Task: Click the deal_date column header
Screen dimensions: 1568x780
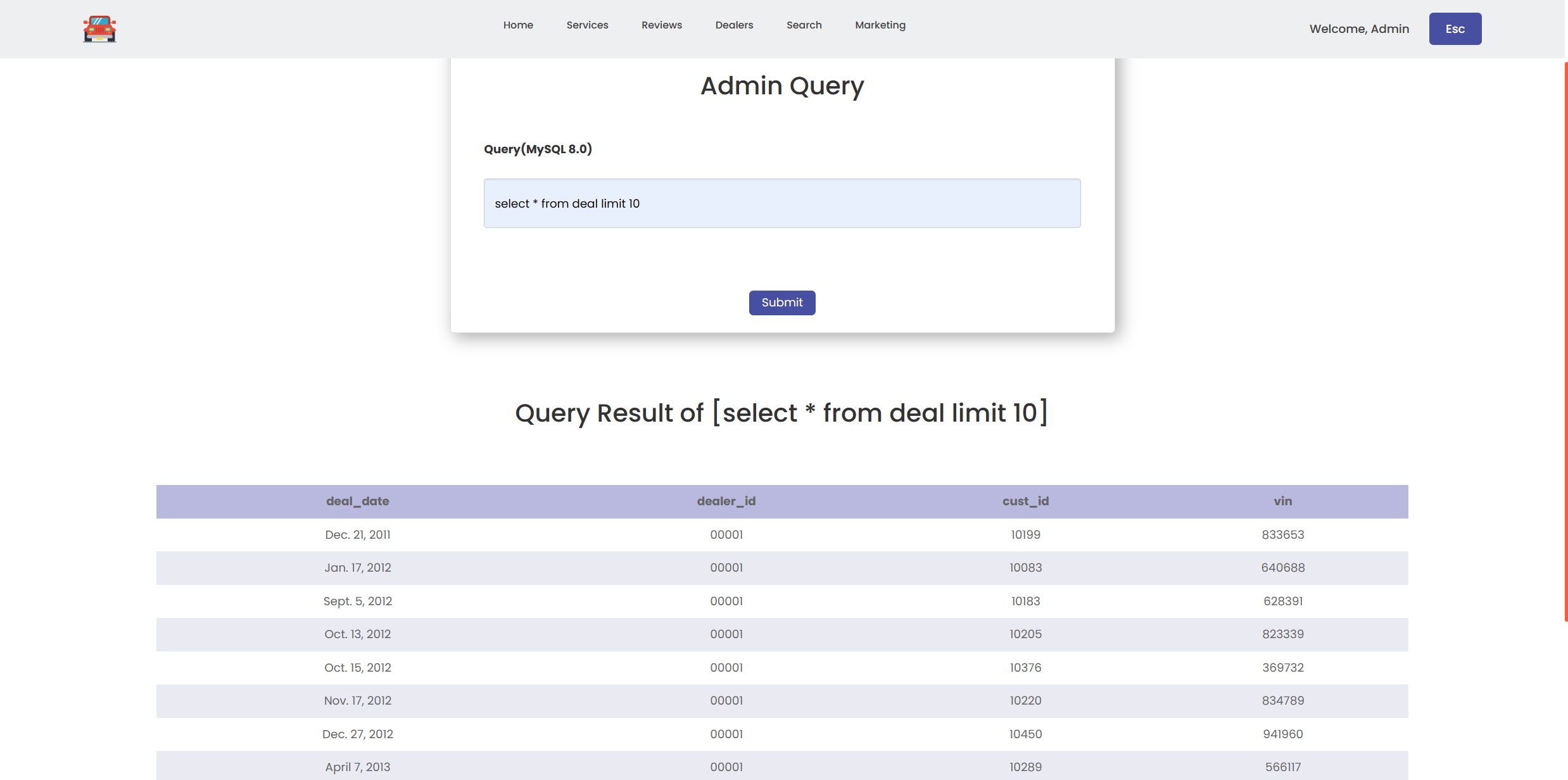Action: pos(357,501)
